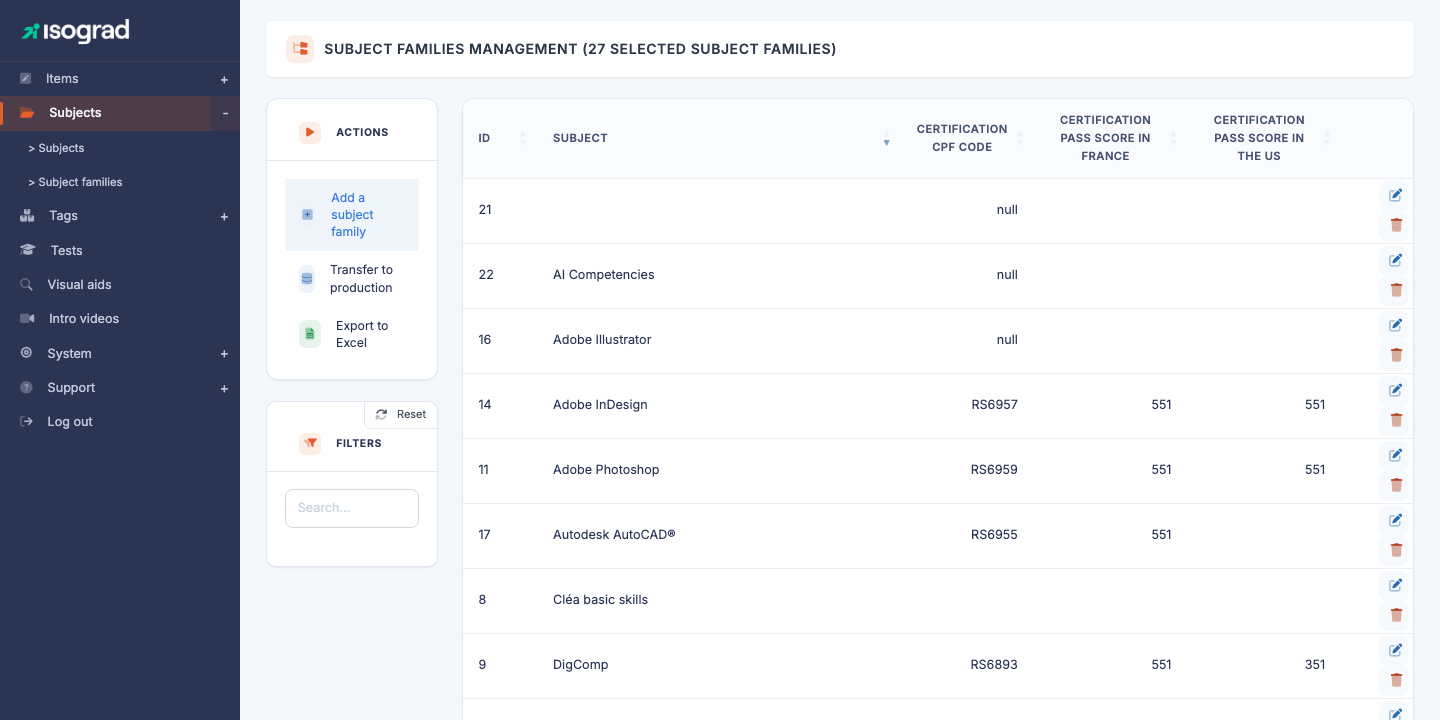Click CPF code RS6955
Viewport: 1440px width, 720px height.
[x=994, y=535]
